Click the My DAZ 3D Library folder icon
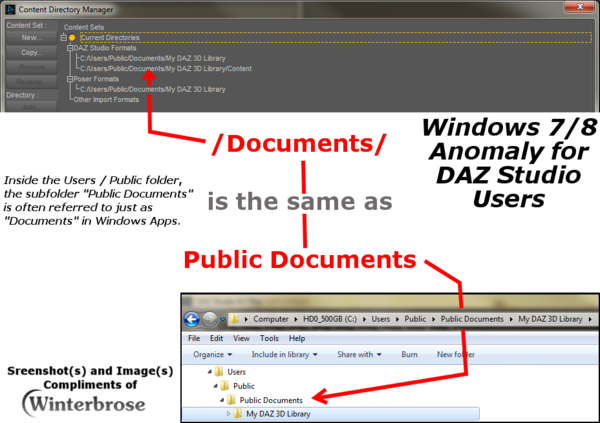600x423 pixels. (238, 413)
